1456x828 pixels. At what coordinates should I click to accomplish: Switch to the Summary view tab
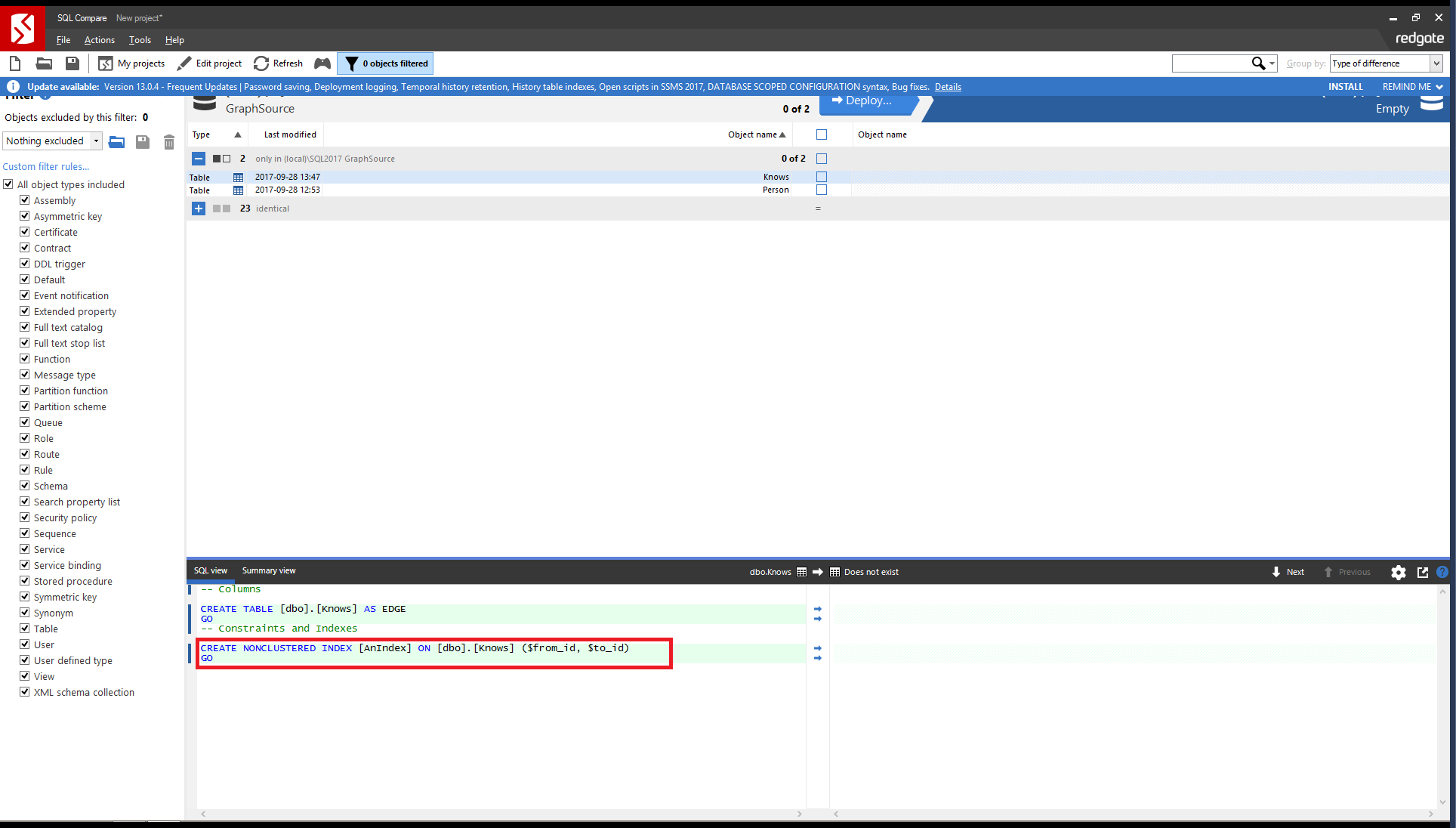point(268,570)
